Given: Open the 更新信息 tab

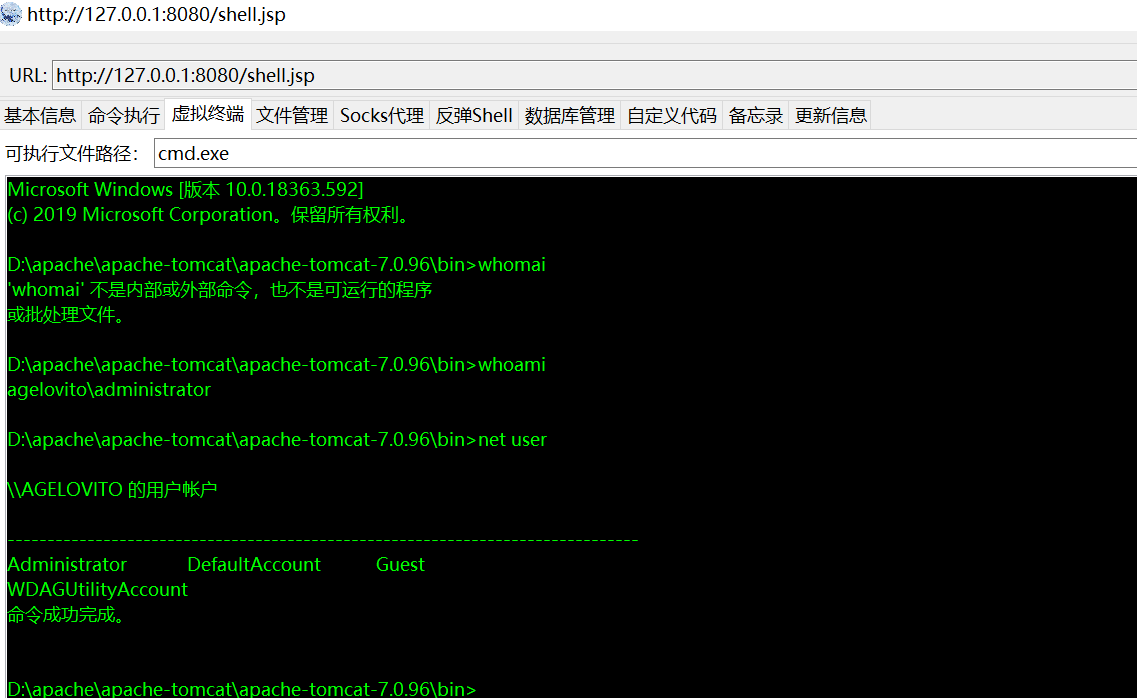Looking at the screenshot, I should coord(830,115).
